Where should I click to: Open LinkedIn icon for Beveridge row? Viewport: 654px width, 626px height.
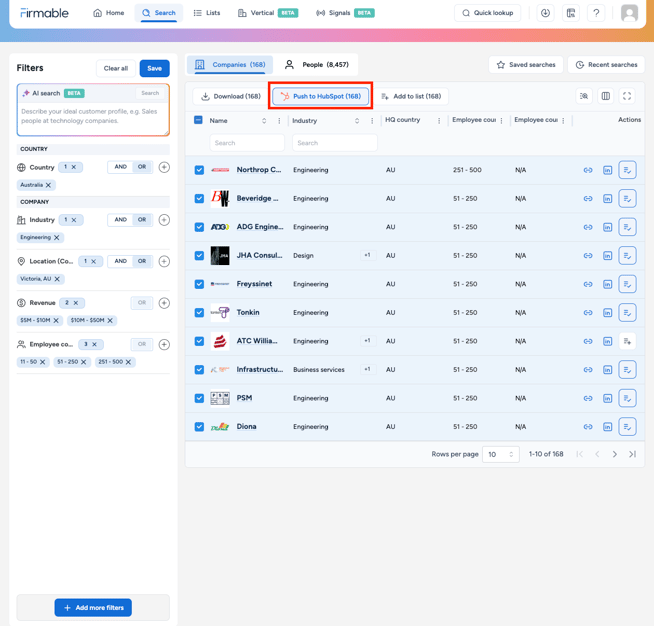[607, 199]
